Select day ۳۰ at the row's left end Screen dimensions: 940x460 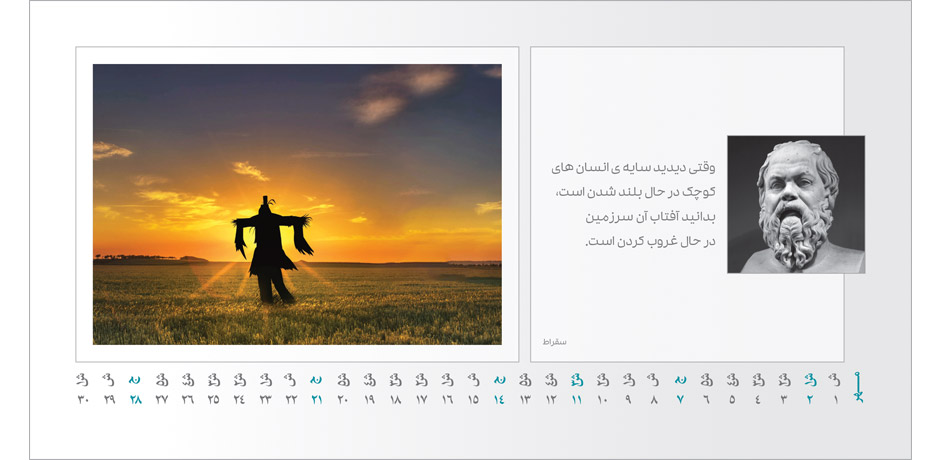[83, 400]
